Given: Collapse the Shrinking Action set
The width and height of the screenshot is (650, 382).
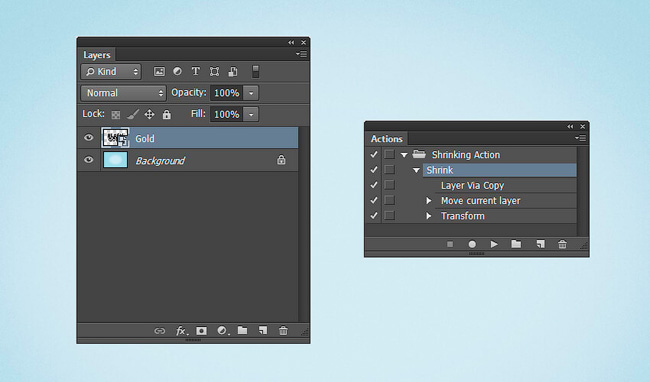Looking at the screenshot, I should pos(404,155).
